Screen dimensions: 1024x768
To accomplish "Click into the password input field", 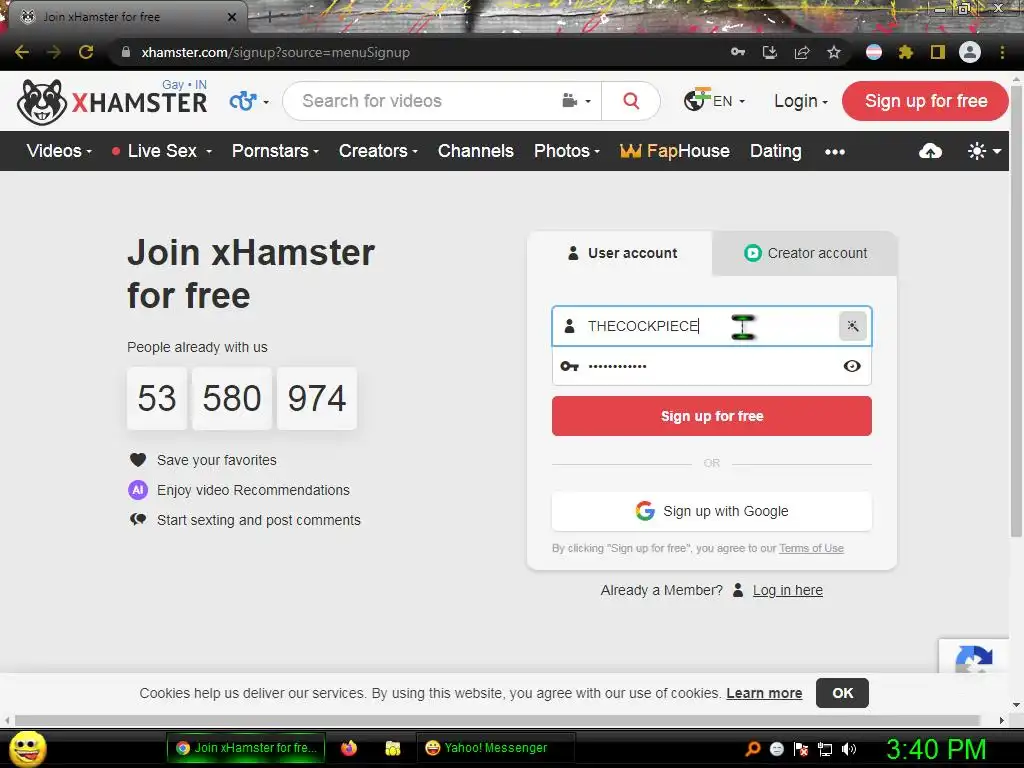I will pos(711,366).
